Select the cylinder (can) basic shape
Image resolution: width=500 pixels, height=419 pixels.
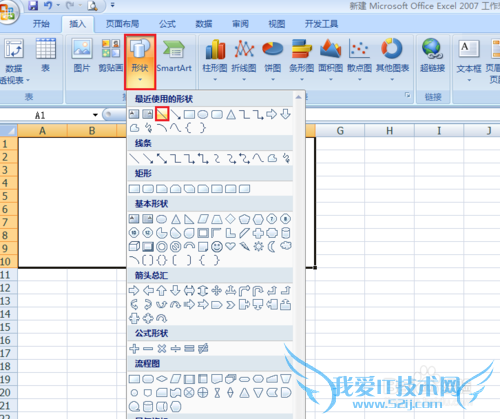(x=286, y=233)
